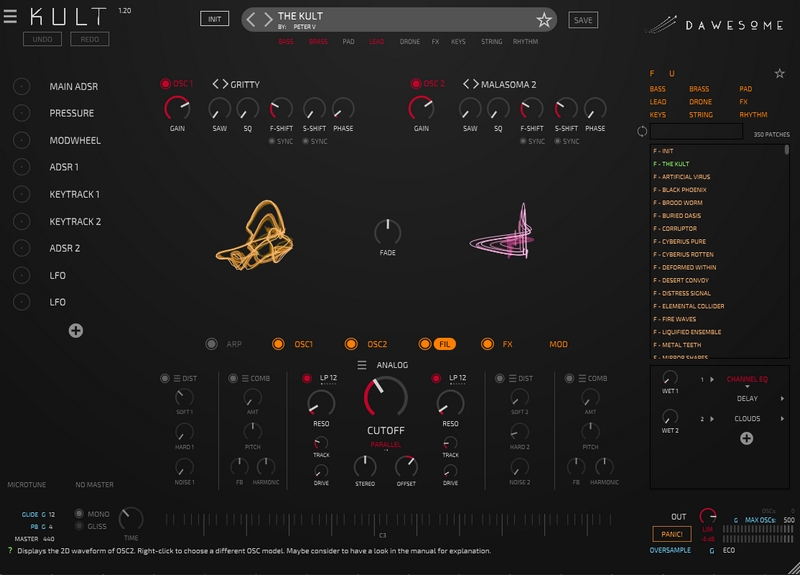Favorite the current patch with star icon
The height and width of the screenshot is (575, 800).
544,20
